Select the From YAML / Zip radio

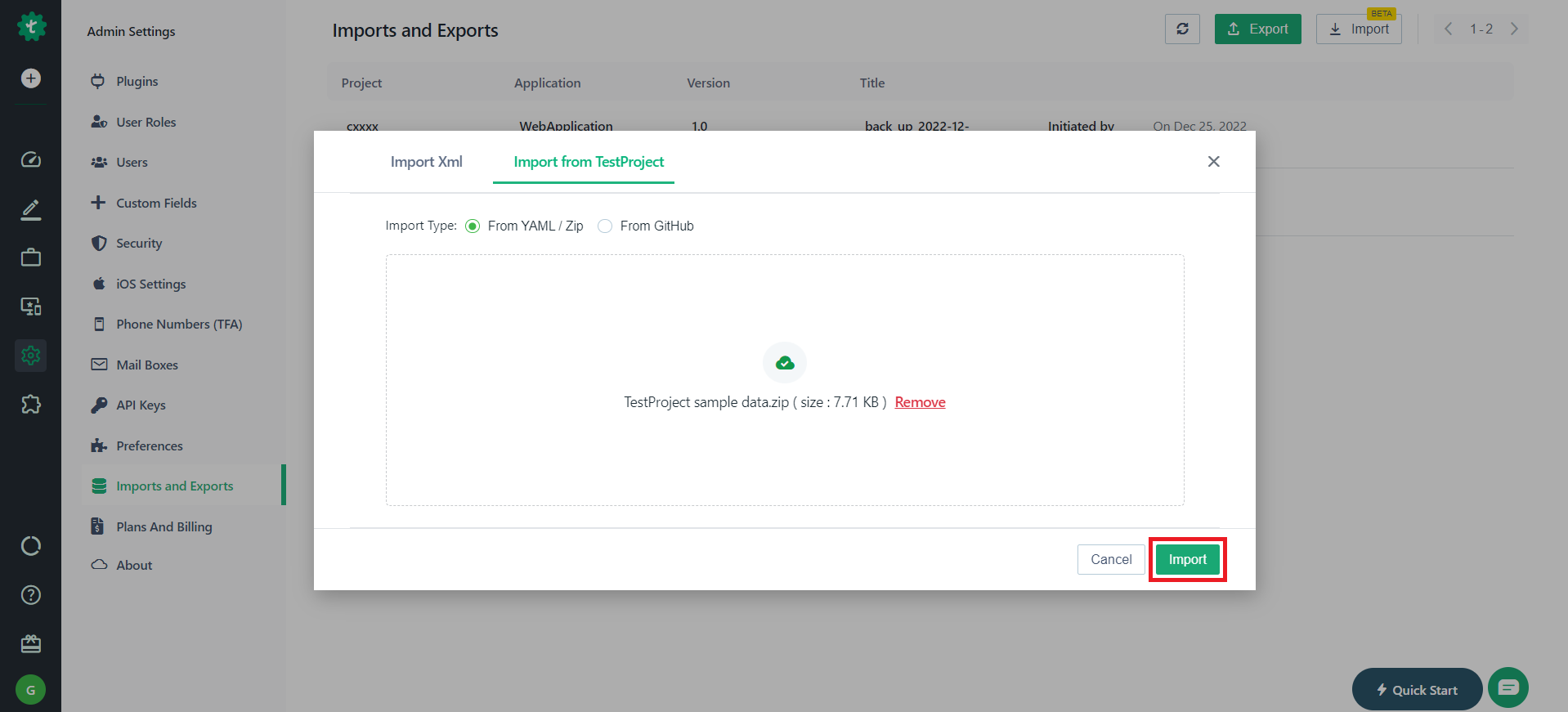coord(473,226)
